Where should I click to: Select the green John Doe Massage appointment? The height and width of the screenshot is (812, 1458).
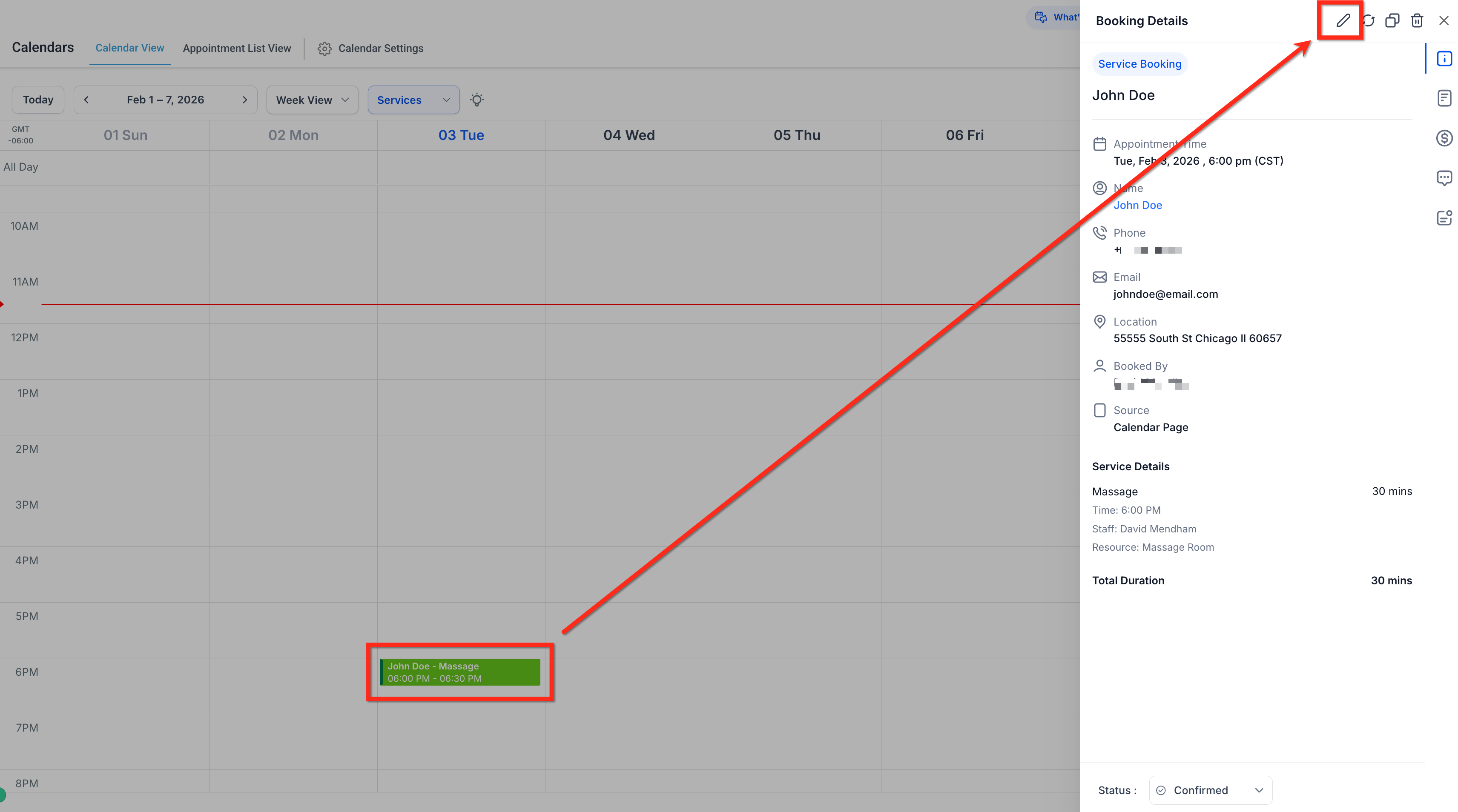(x=459, y=672)
